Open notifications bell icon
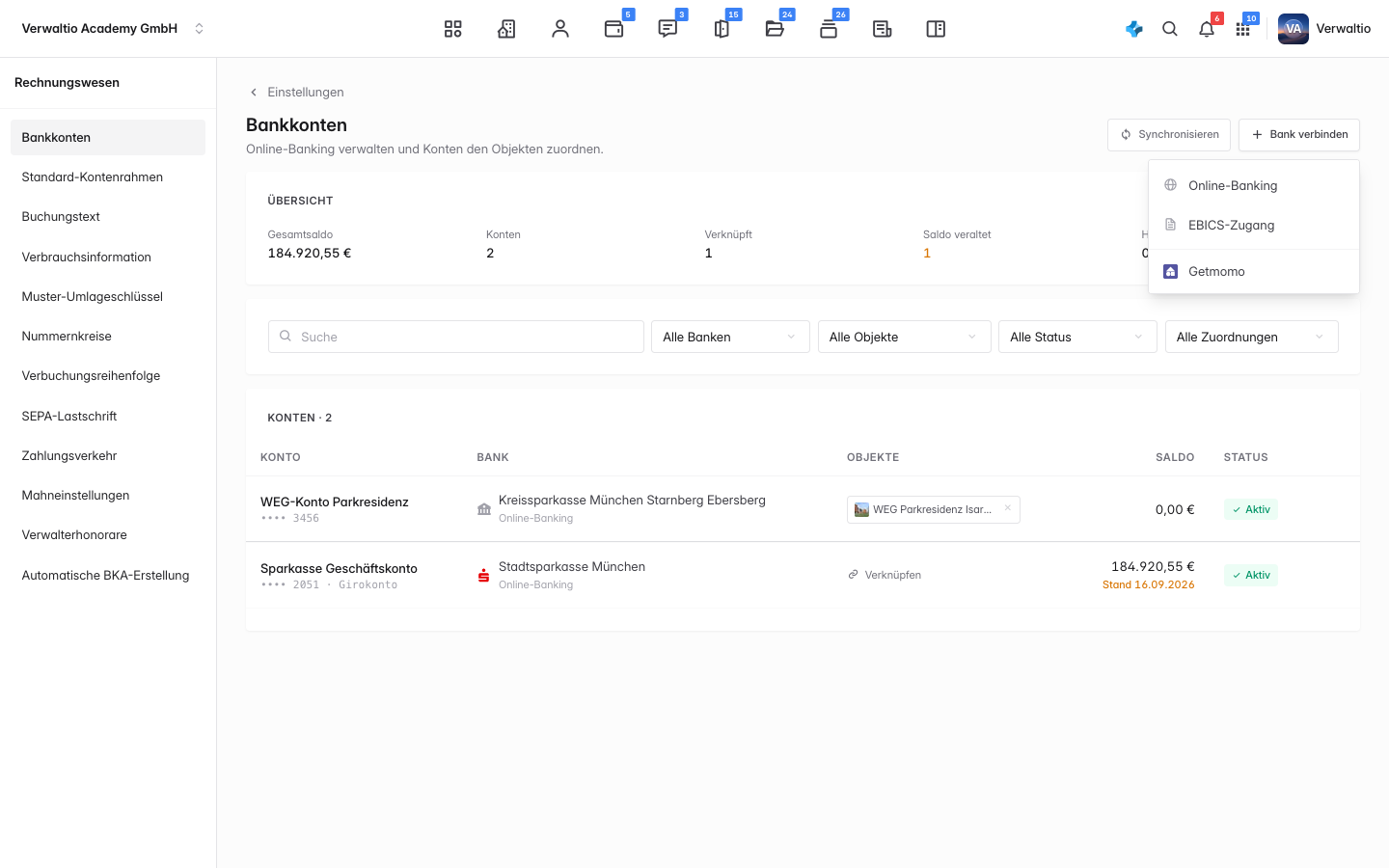The image size is (1389, 868). [1207, 29]
